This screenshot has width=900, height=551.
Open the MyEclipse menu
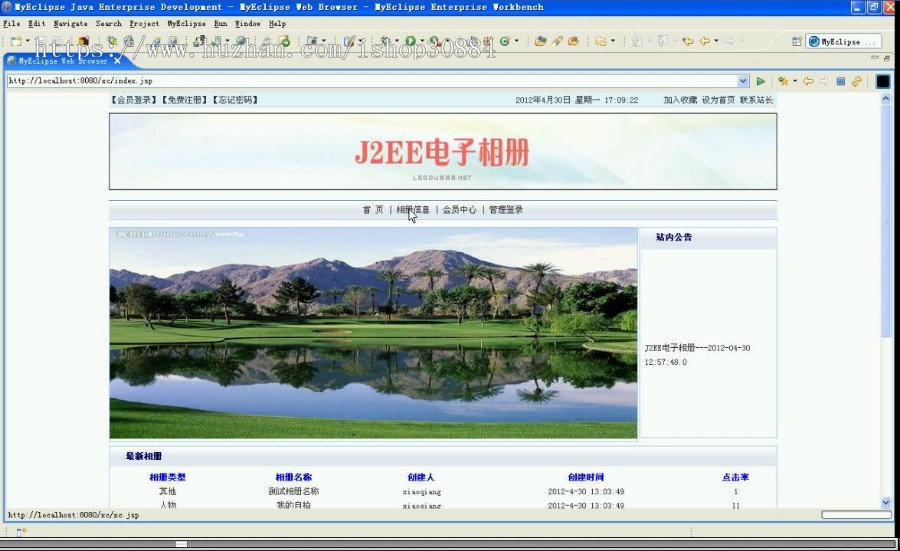tap(186, 24)
